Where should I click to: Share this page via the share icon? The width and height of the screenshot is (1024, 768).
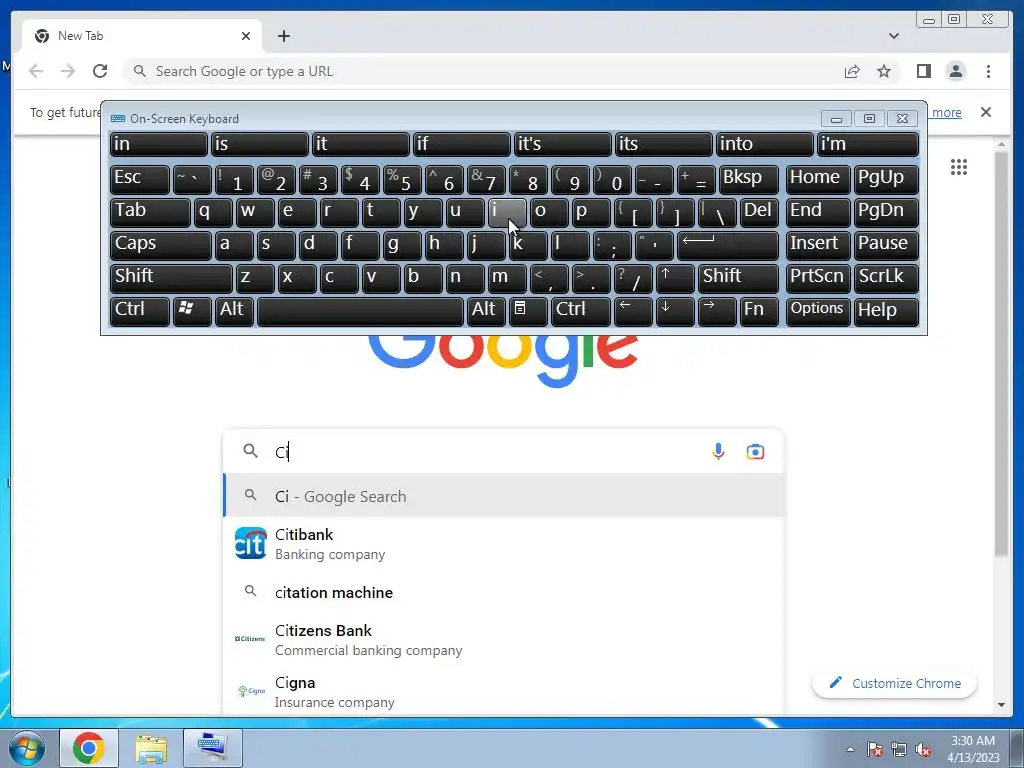pos(852,71)
